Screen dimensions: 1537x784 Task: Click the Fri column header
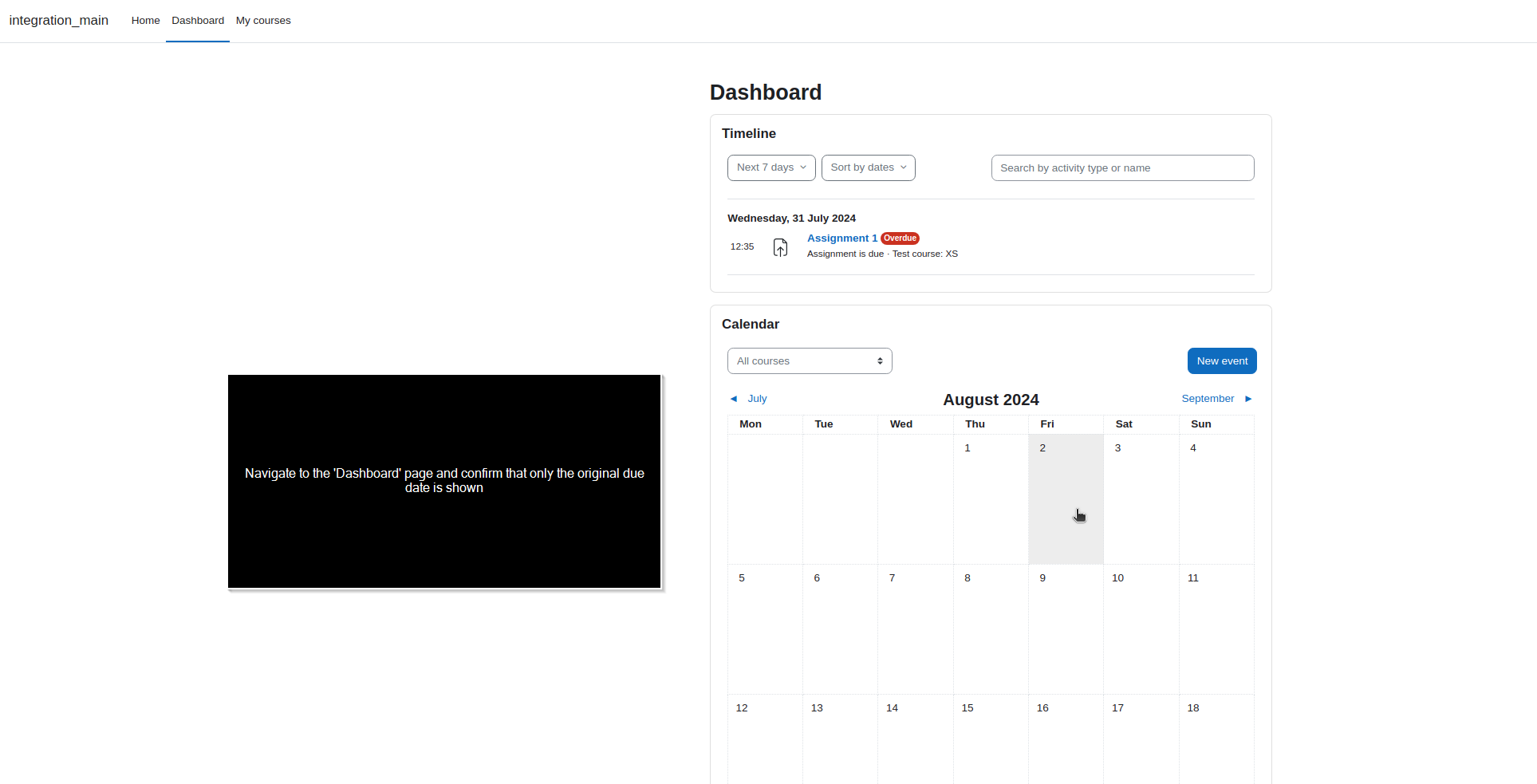[1047, 424]
